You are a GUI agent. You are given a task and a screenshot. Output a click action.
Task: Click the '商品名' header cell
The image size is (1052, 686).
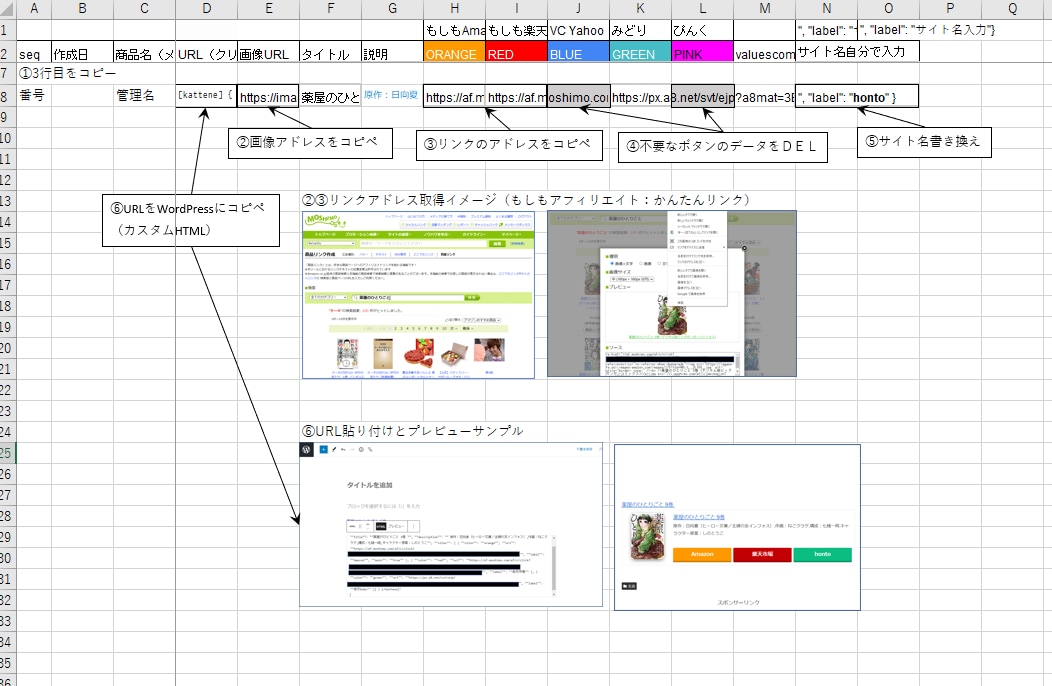[144, 54]
